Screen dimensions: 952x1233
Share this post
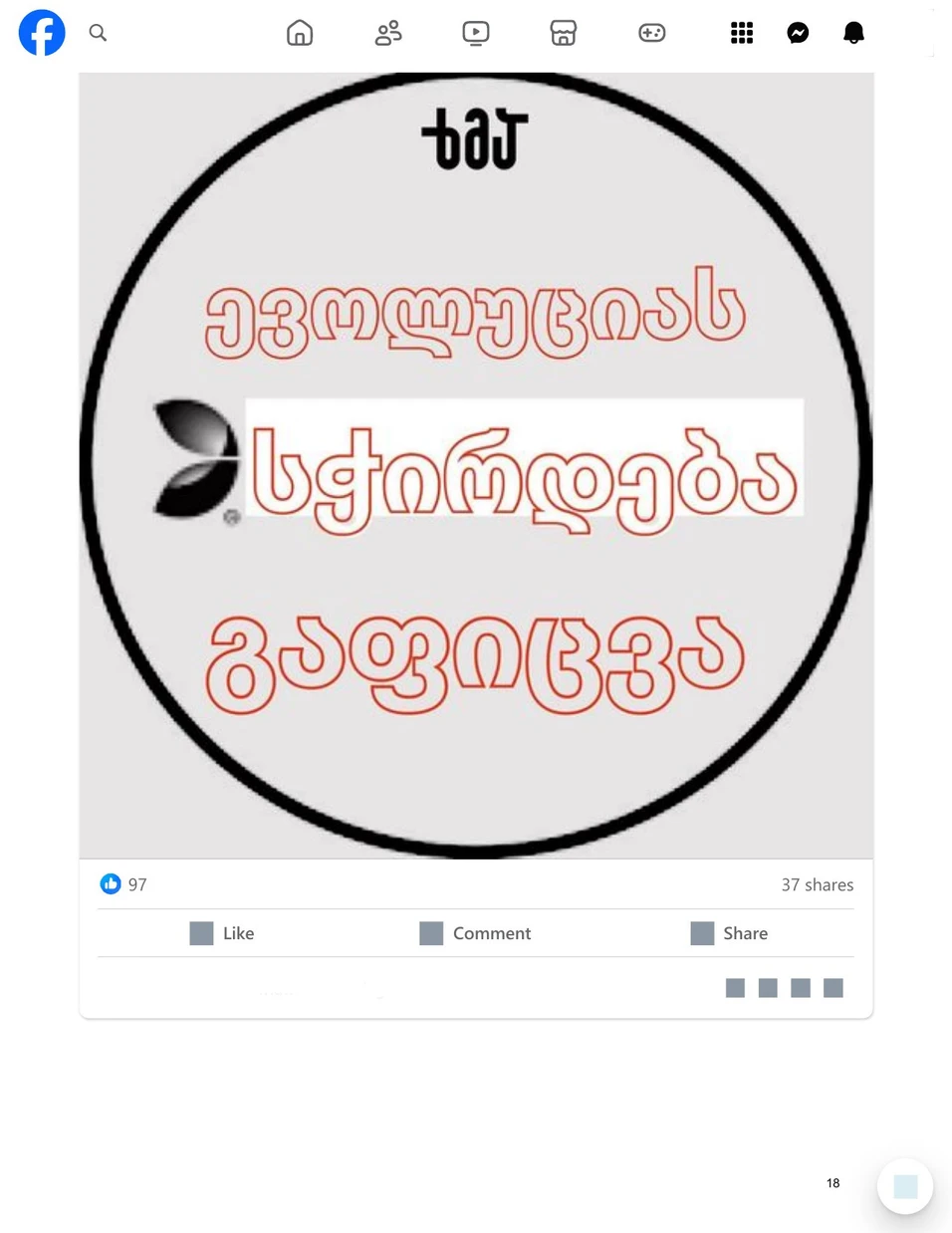[x=729, y=933]
